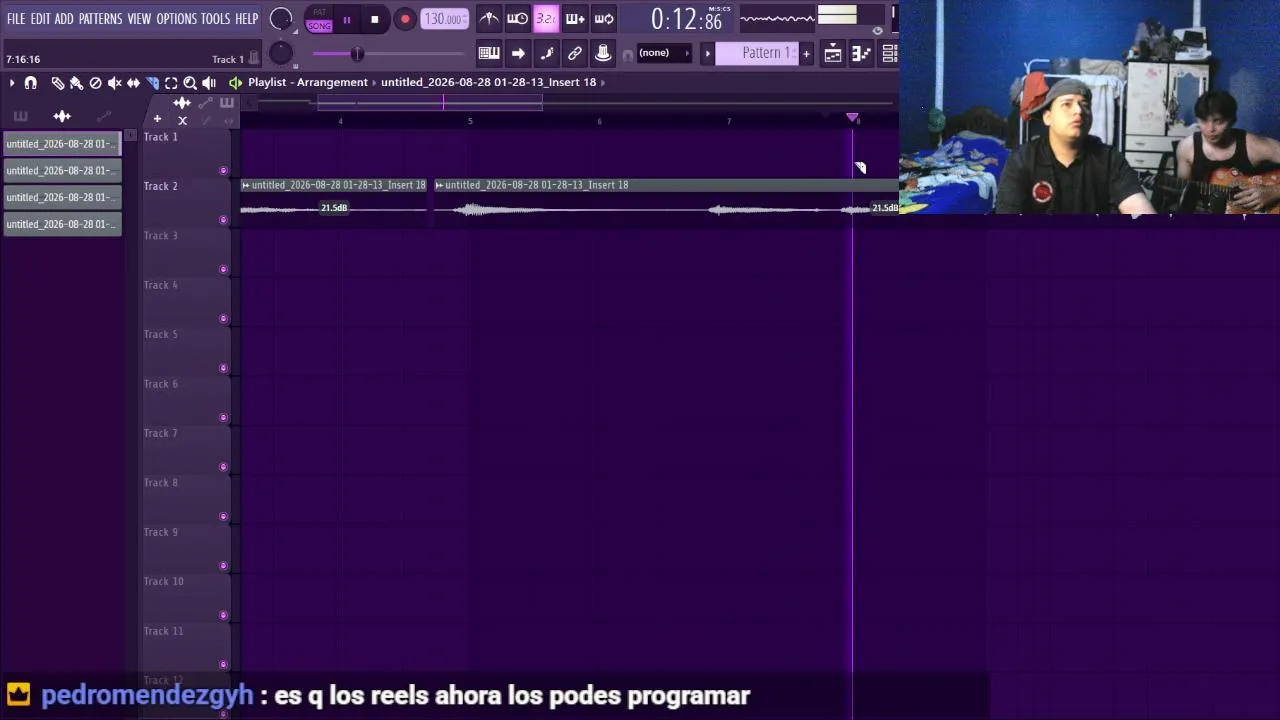Select the Zoom magnifier tool

point(190,83)
